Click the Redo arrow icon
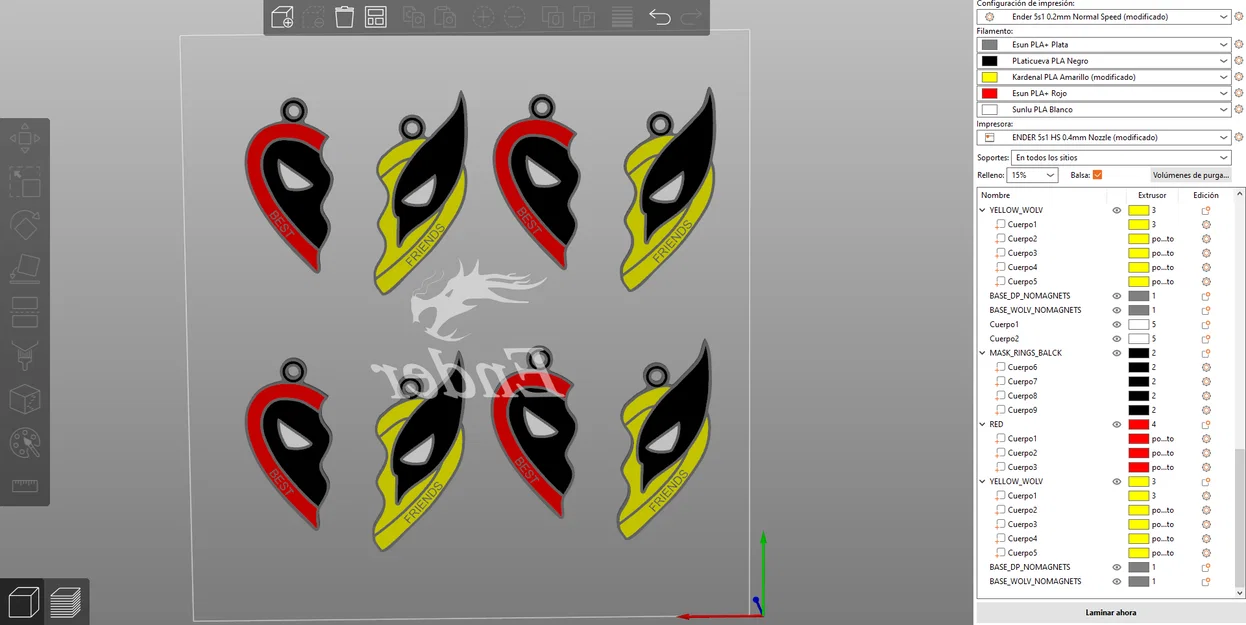Screen dimensions: 1246x625 [x=690, y=17]
